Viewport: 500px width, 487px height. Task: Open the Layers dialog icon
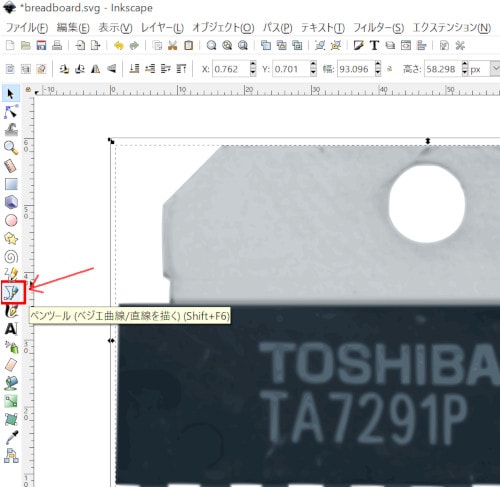point(390,45)
